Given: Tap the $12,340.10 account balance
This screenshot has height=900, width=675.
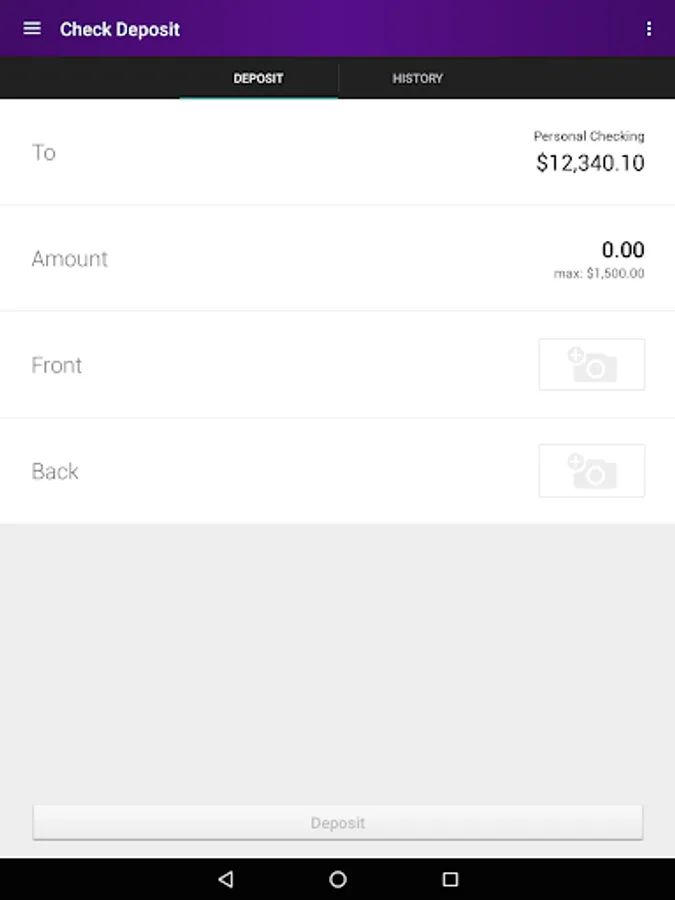Looking at the screenshot, I should [590, 163].
